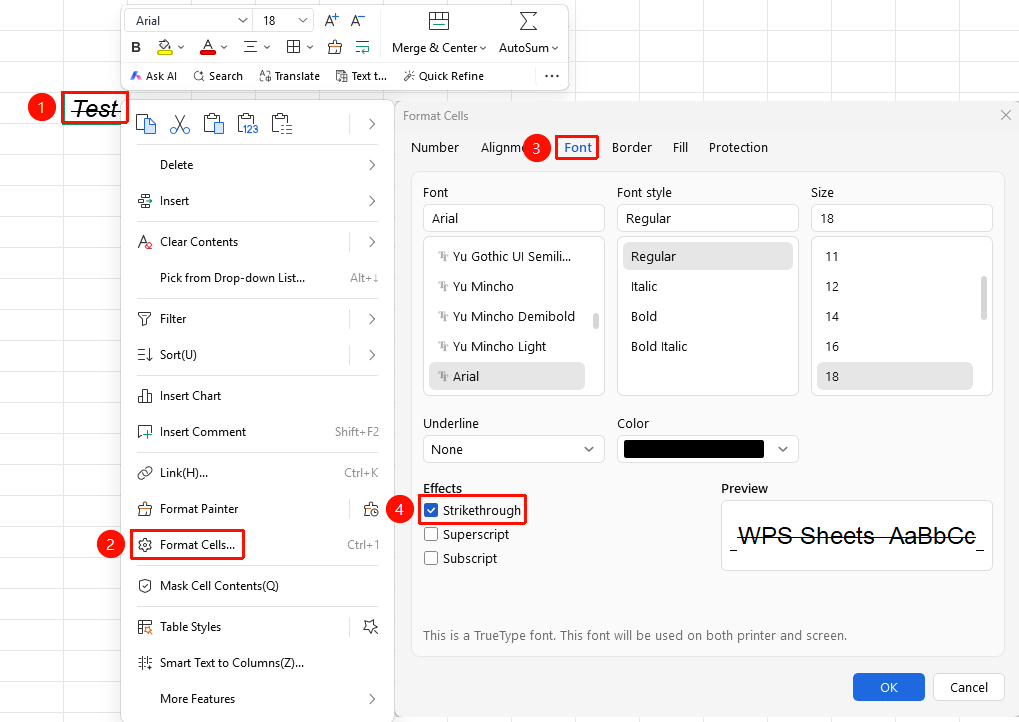Click the Cut scissors icon
The width and height of the screenshot is (1019, 722).
tap(180, 123)
